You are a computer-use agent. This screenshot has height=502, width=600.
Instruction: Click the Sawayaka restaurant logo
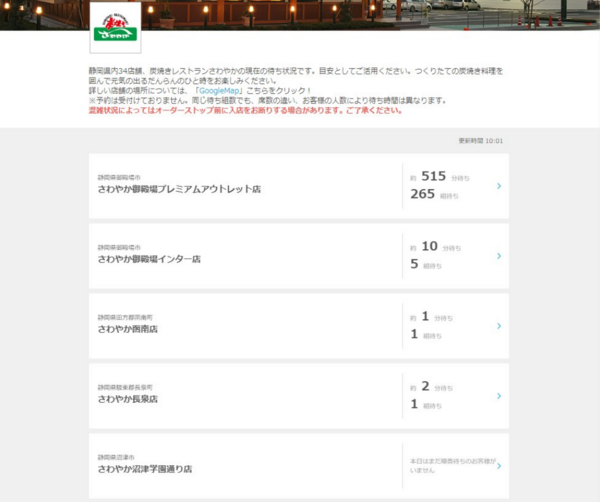pos(115,27)
